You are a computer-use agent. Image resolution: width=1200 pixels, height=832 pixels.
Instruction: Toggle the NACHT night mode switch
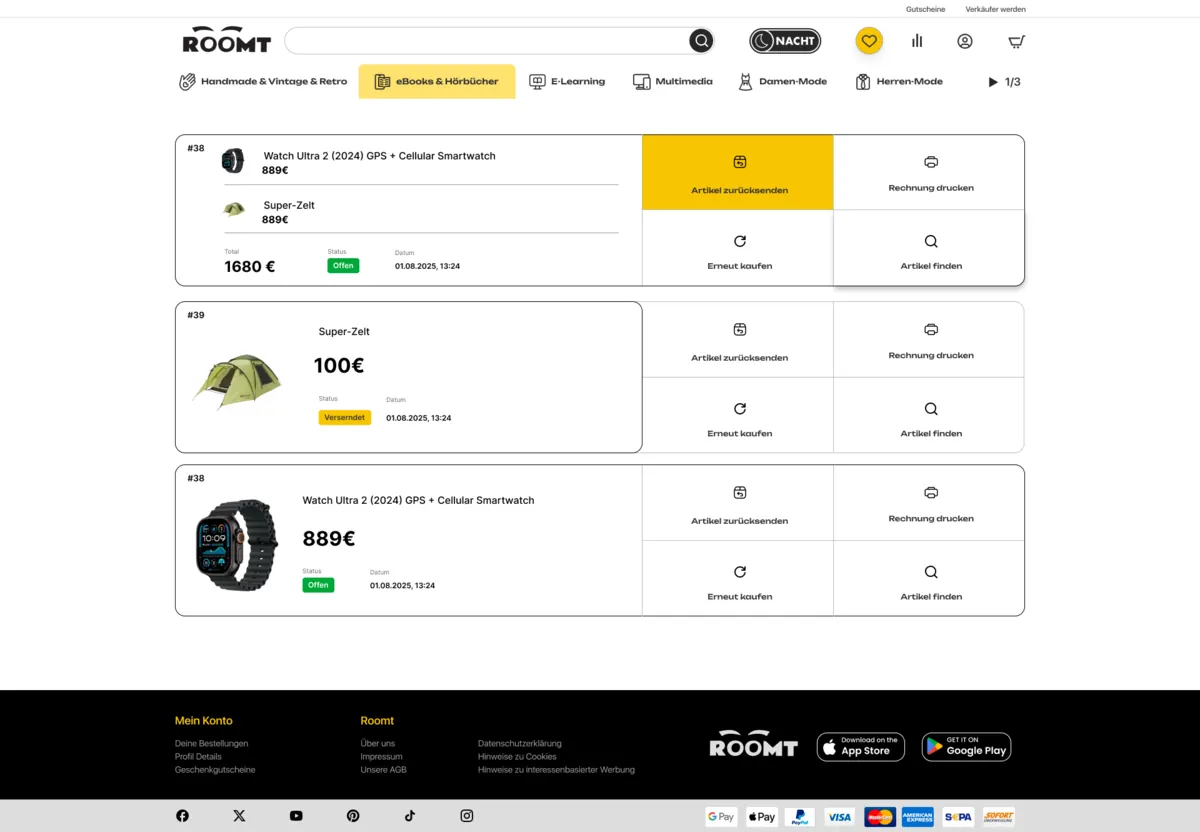coord(785,41)
